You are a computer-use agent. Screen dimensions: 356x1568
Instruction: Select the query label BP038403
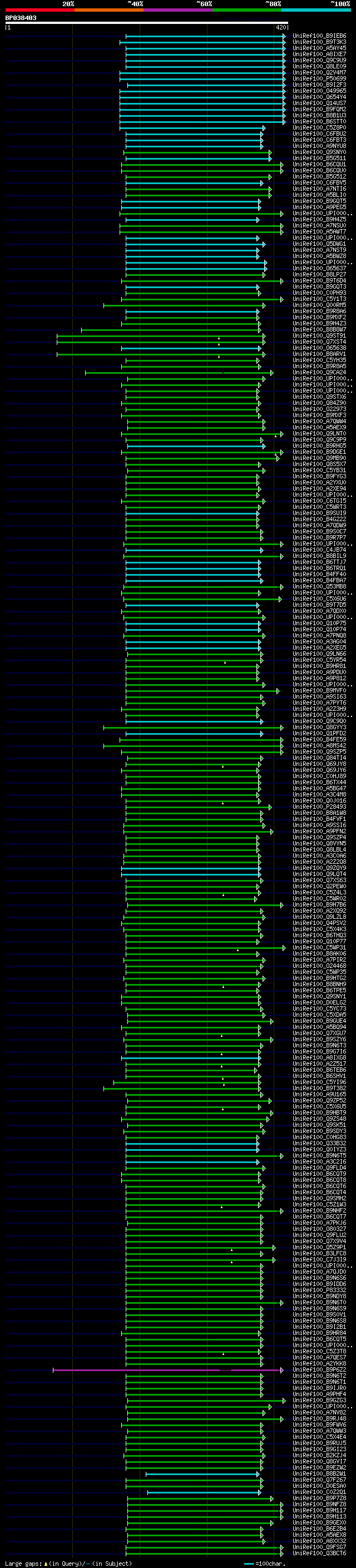[x=21, y=18]
